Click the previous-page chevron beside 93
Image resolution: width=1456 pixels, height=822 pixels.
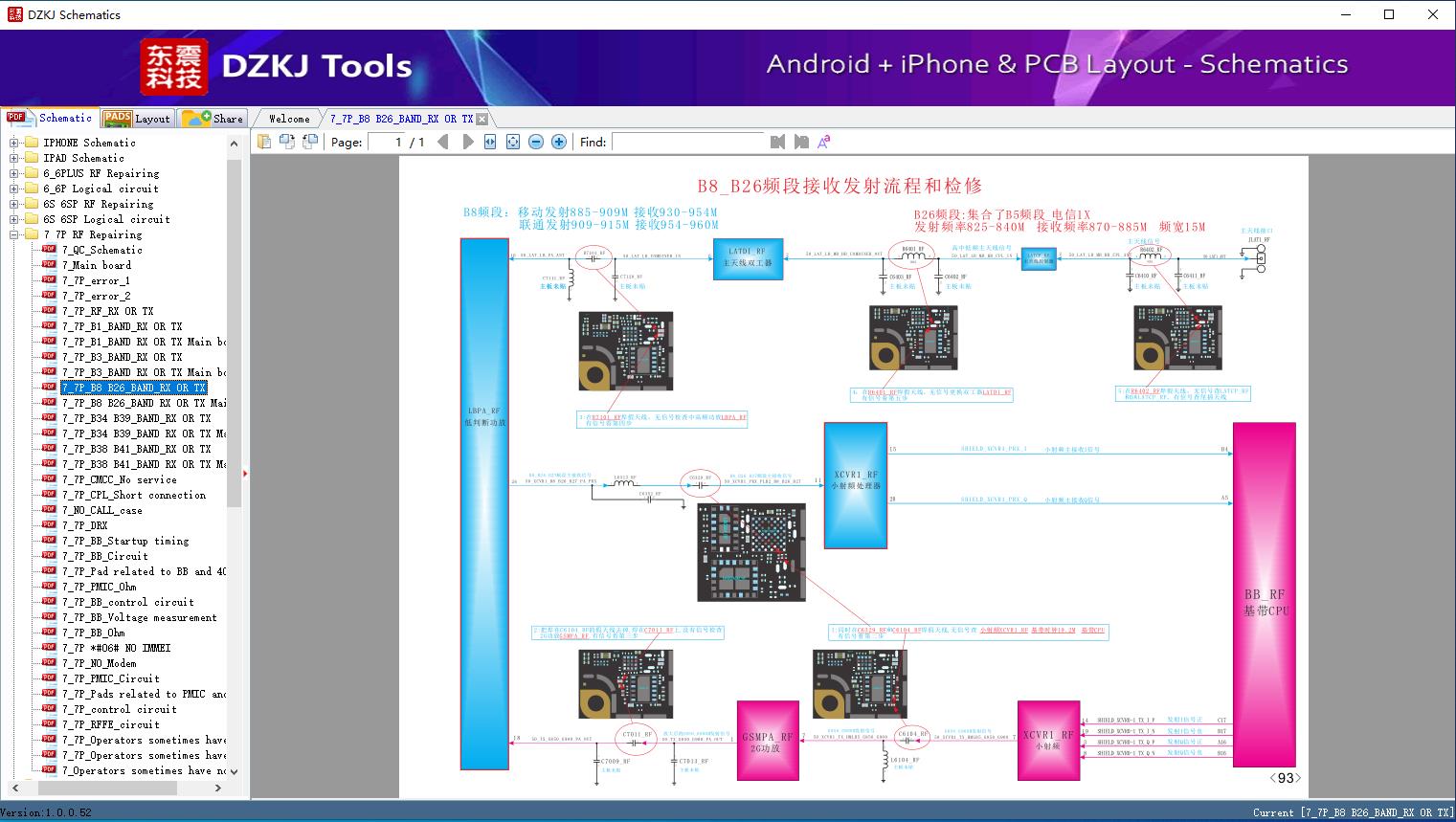(1273, 778)
